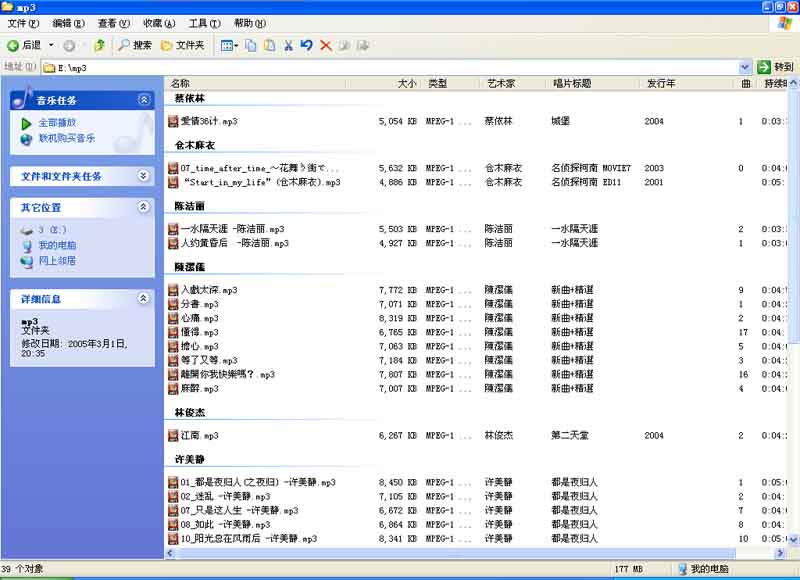Click the 联机购买音乐 link
Image resolution: width=800 pixels, height=580 pixels.
67,138
